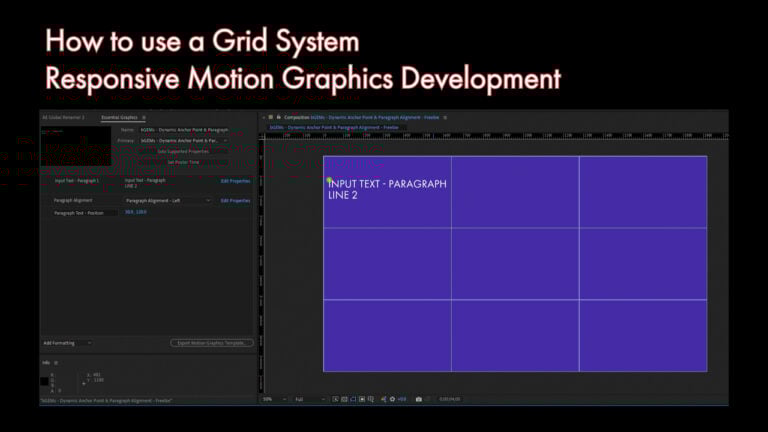Click the green anchor point on the text

tap(329, 180)
